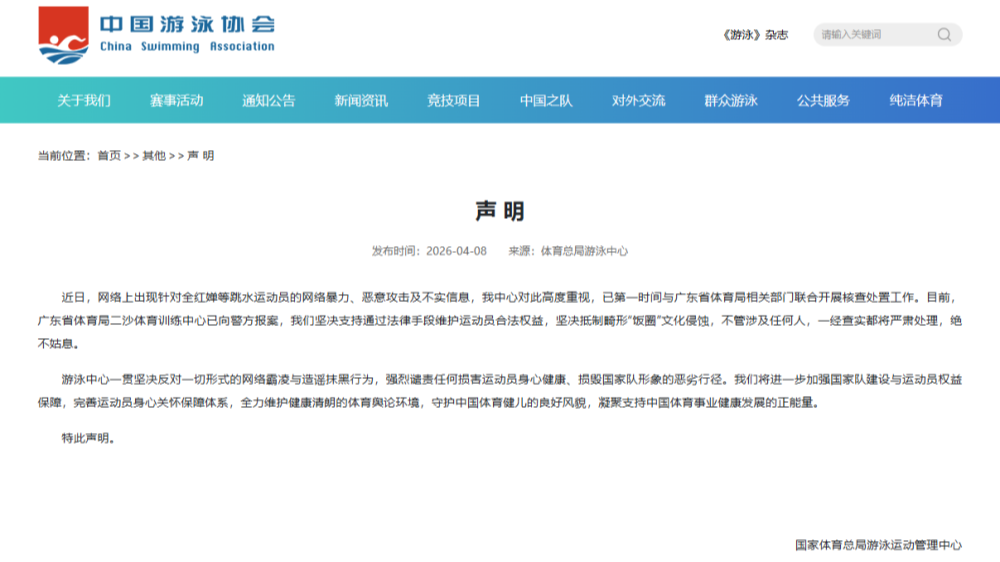Click the search magnifier icon
Viewport: 1000px width, 562px height.
[945, 34]
